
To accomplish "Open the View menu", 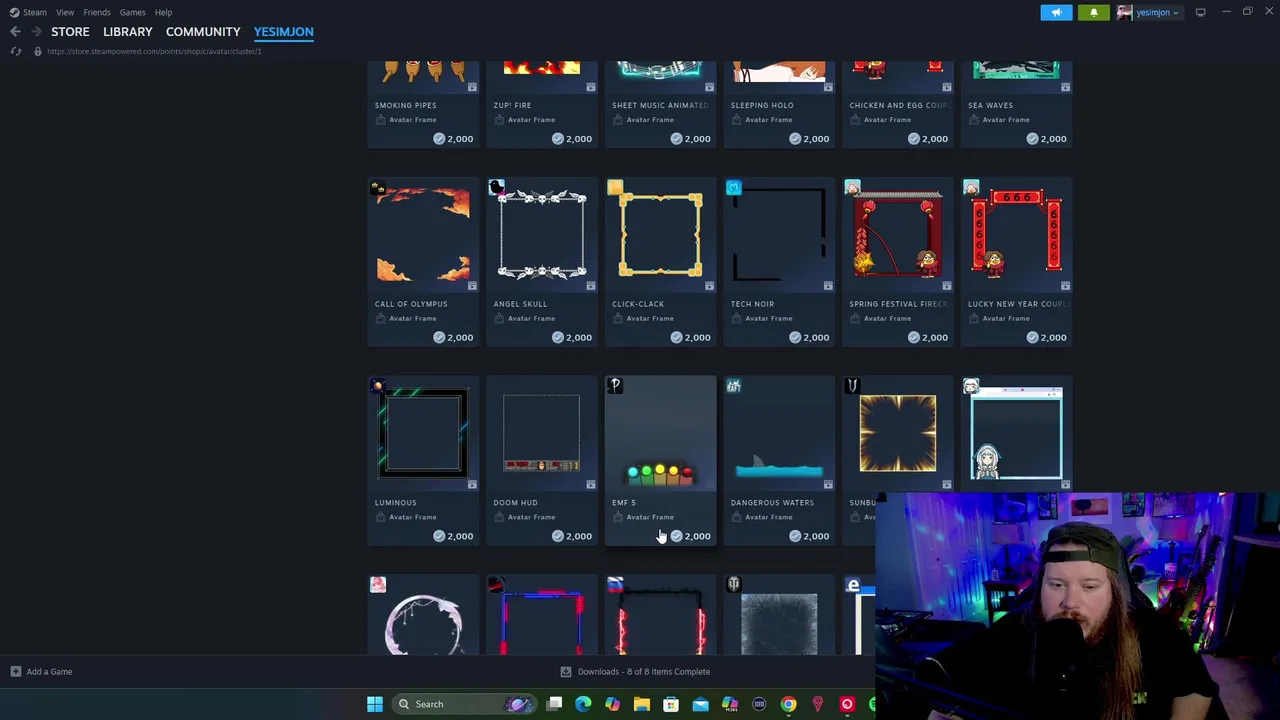I will tap(65, 12).
